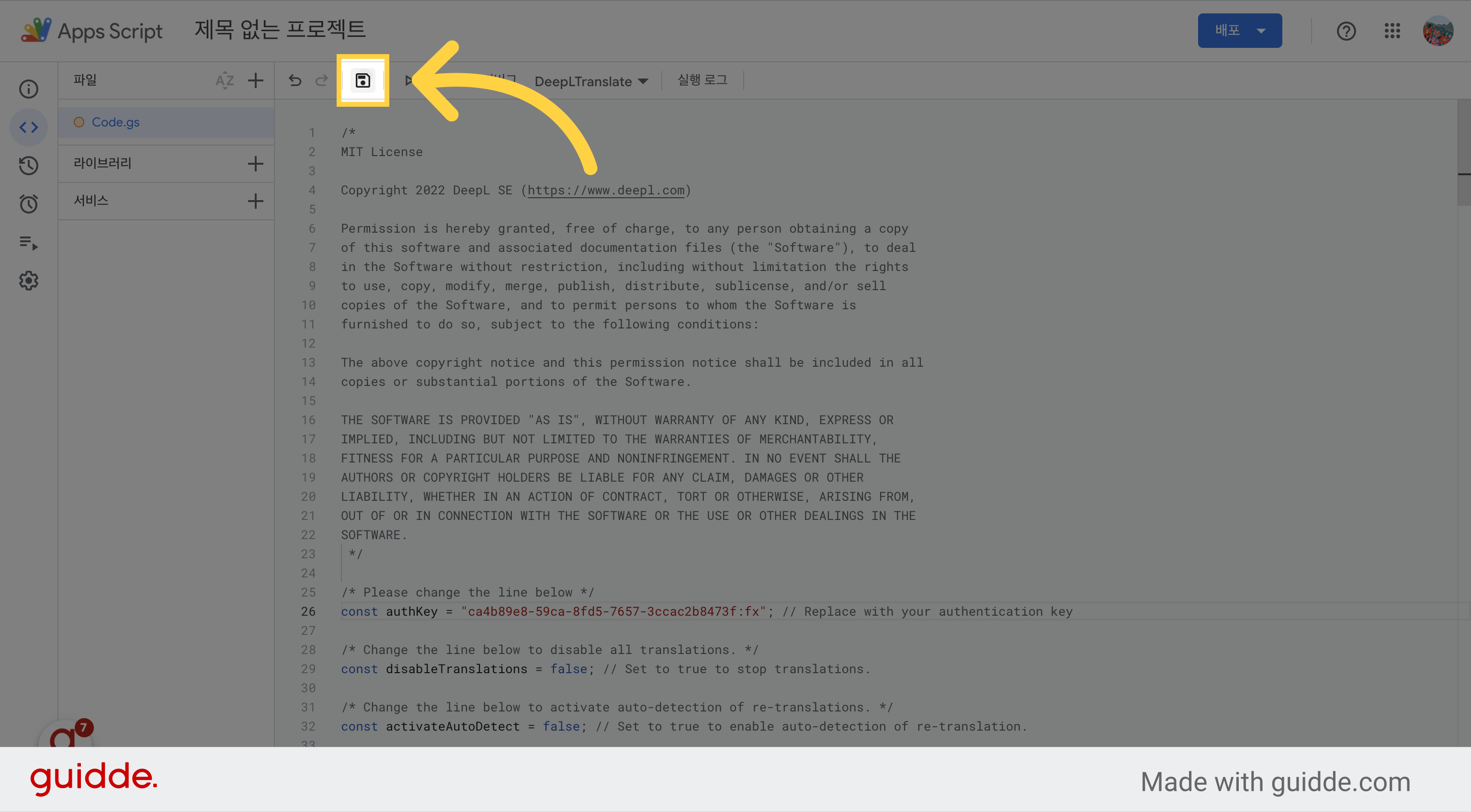The width and height of the screenshot is (1471, 812).
Task: Open the Executions list icon
Action: click(29, 243)
